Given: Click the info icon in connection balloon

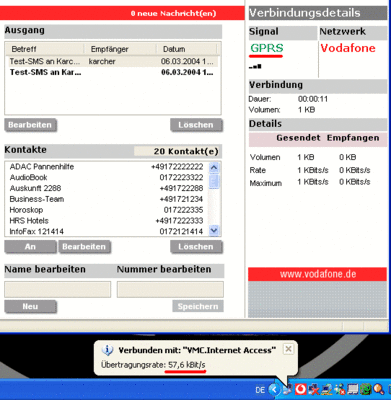Looking at the screenshot, I should tap(107, 350).
